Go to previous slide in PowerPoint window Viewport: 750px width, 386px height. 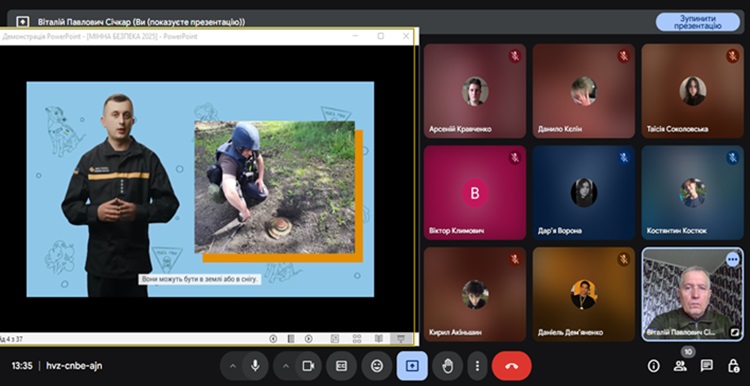[x=273, y=339]
